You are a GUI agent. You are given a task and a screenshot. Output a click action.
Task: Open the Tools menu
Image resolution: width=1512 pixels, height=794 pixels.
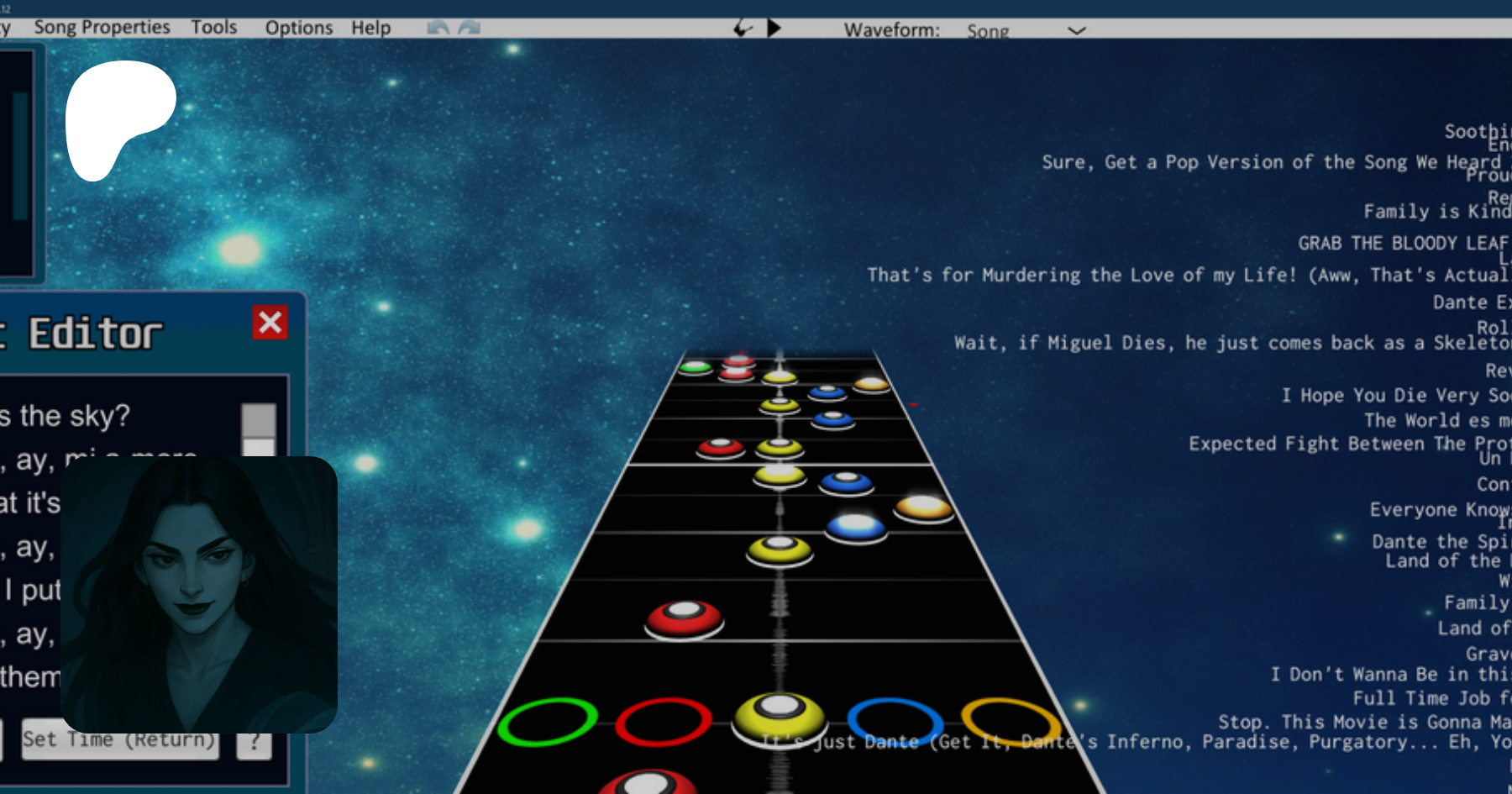point(214,28)
